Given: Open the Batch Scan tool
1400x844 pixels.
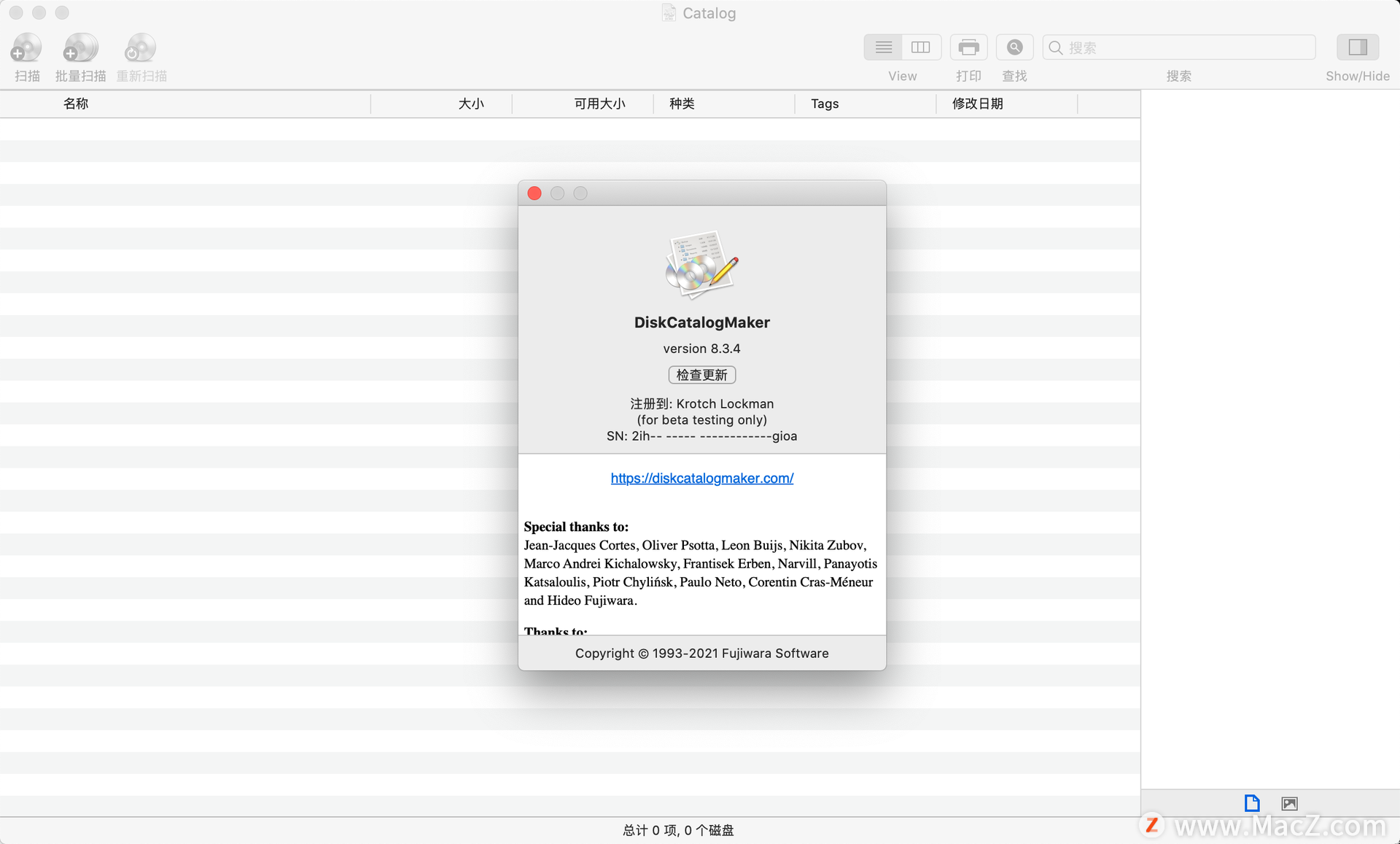Looking at the screenshot, I should (x=80, y=48).
